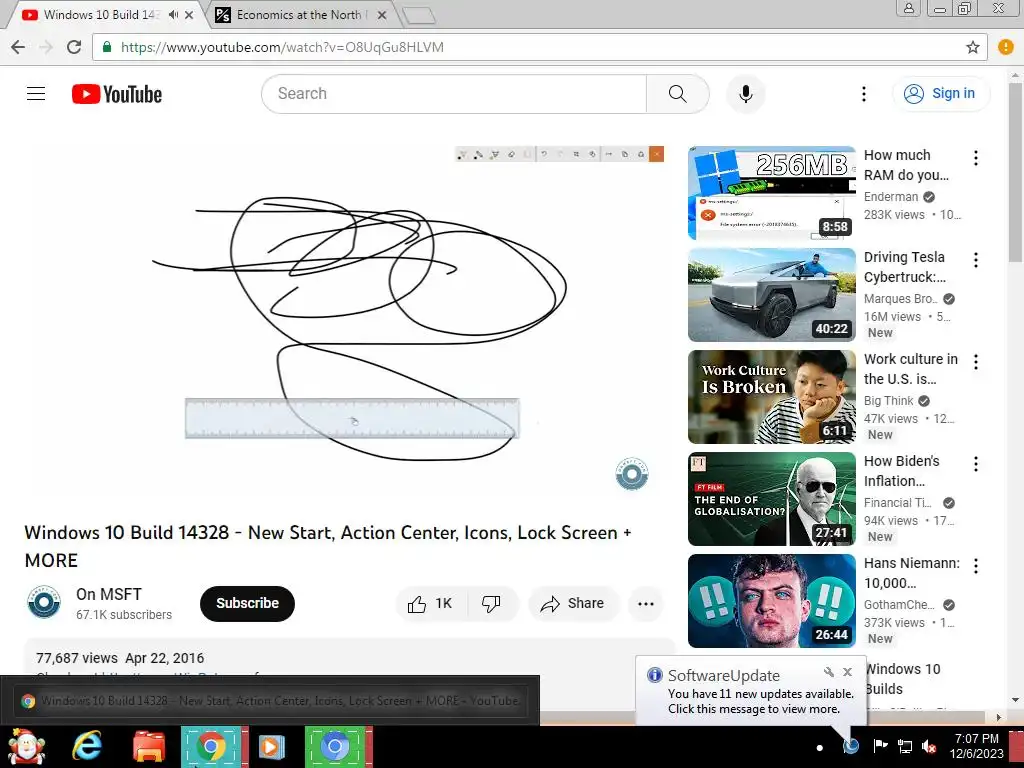Open the End of Globalisation video thumbnail
1024x768 pixels.
(771, 499)
